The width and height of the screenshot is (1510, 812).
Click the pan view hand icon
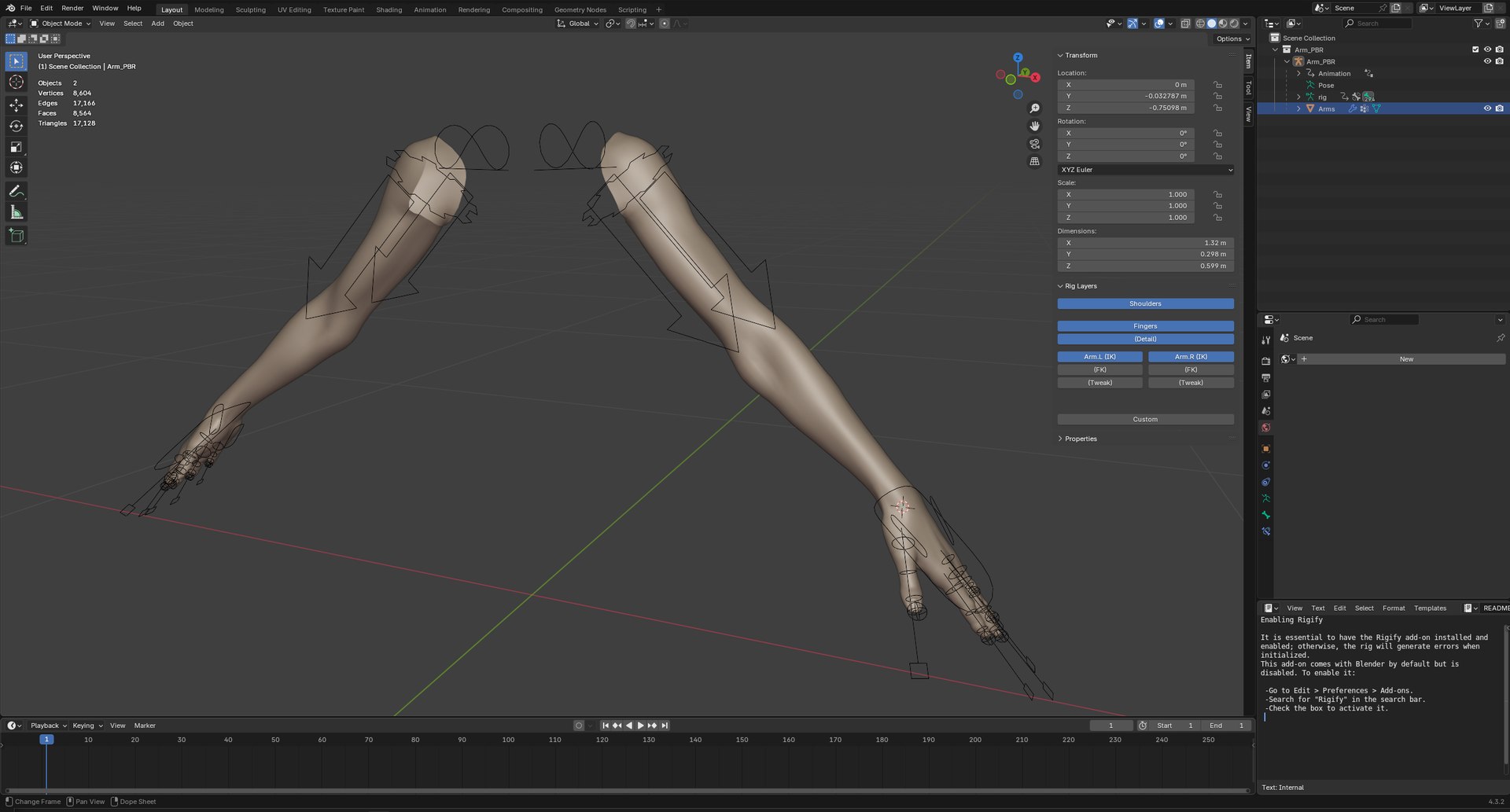(x=1035, y=126)
